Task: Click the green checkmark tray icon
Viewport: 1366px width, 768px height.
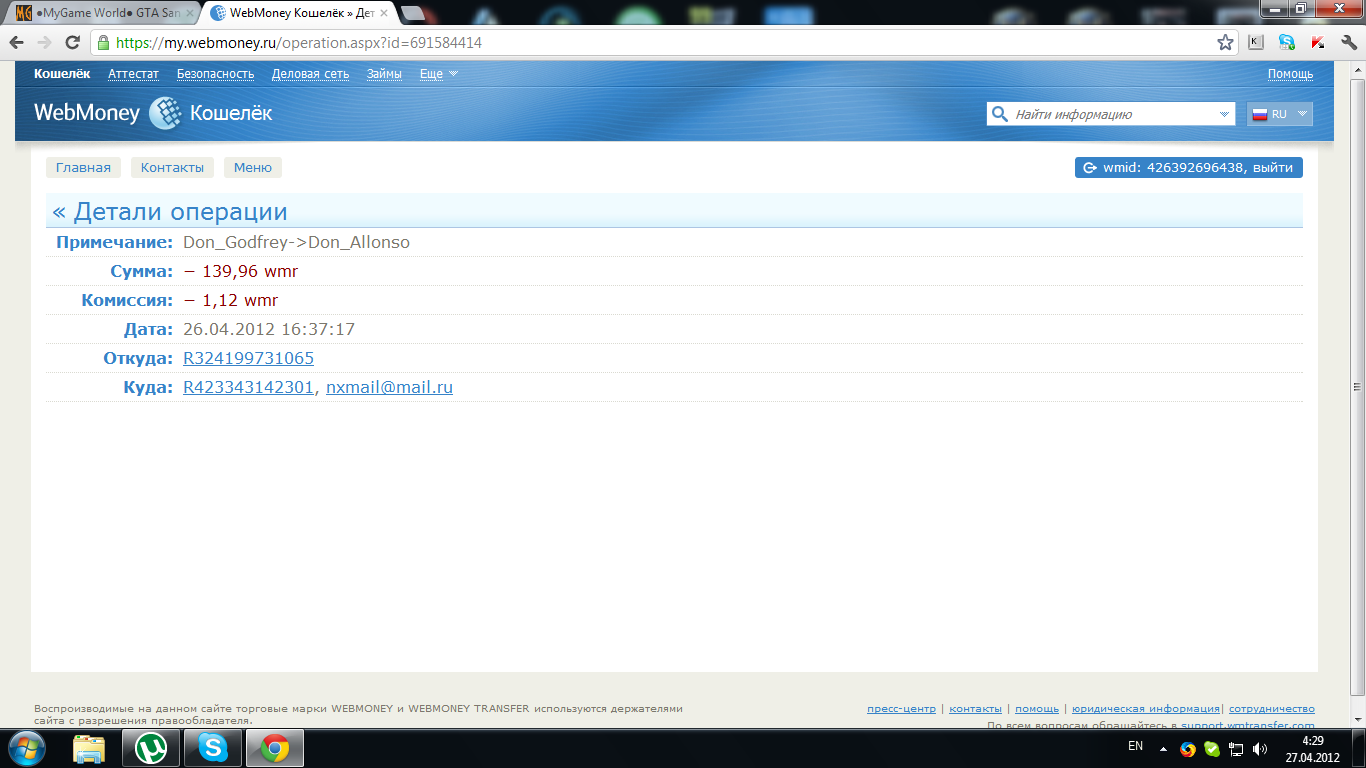Action: pyautogui.click(x=1212, y=748)
